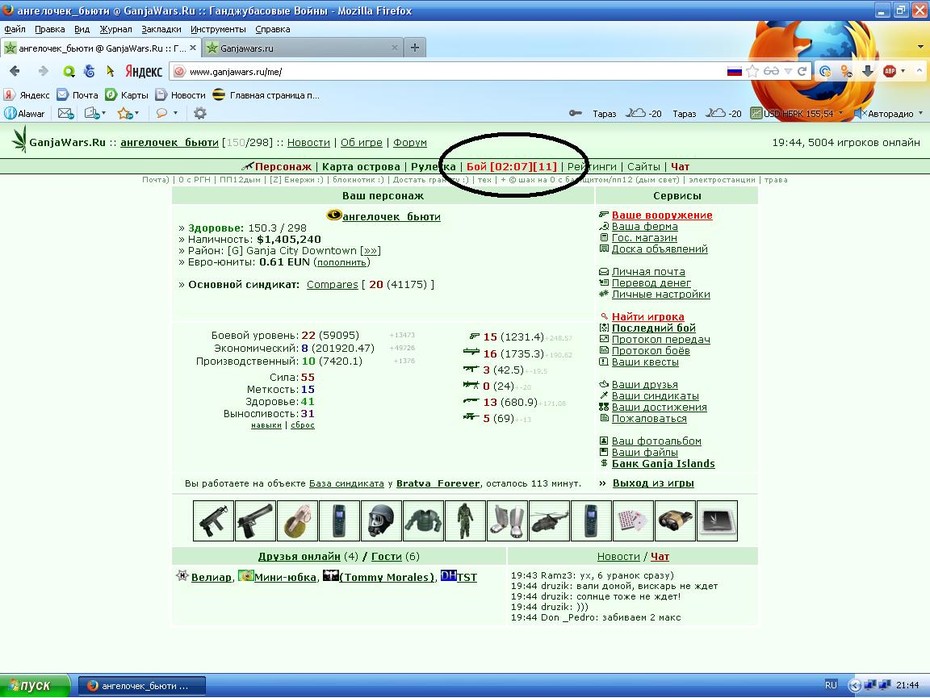
Task: Expand the star bookmarks dropdown in toolbar
Action: (x=137, y=113)
